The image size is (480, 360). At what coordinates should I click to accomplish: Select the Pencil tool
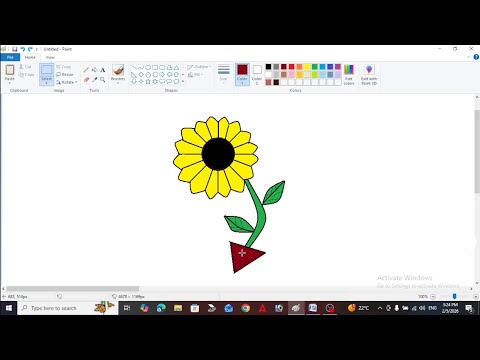(86, 70)
